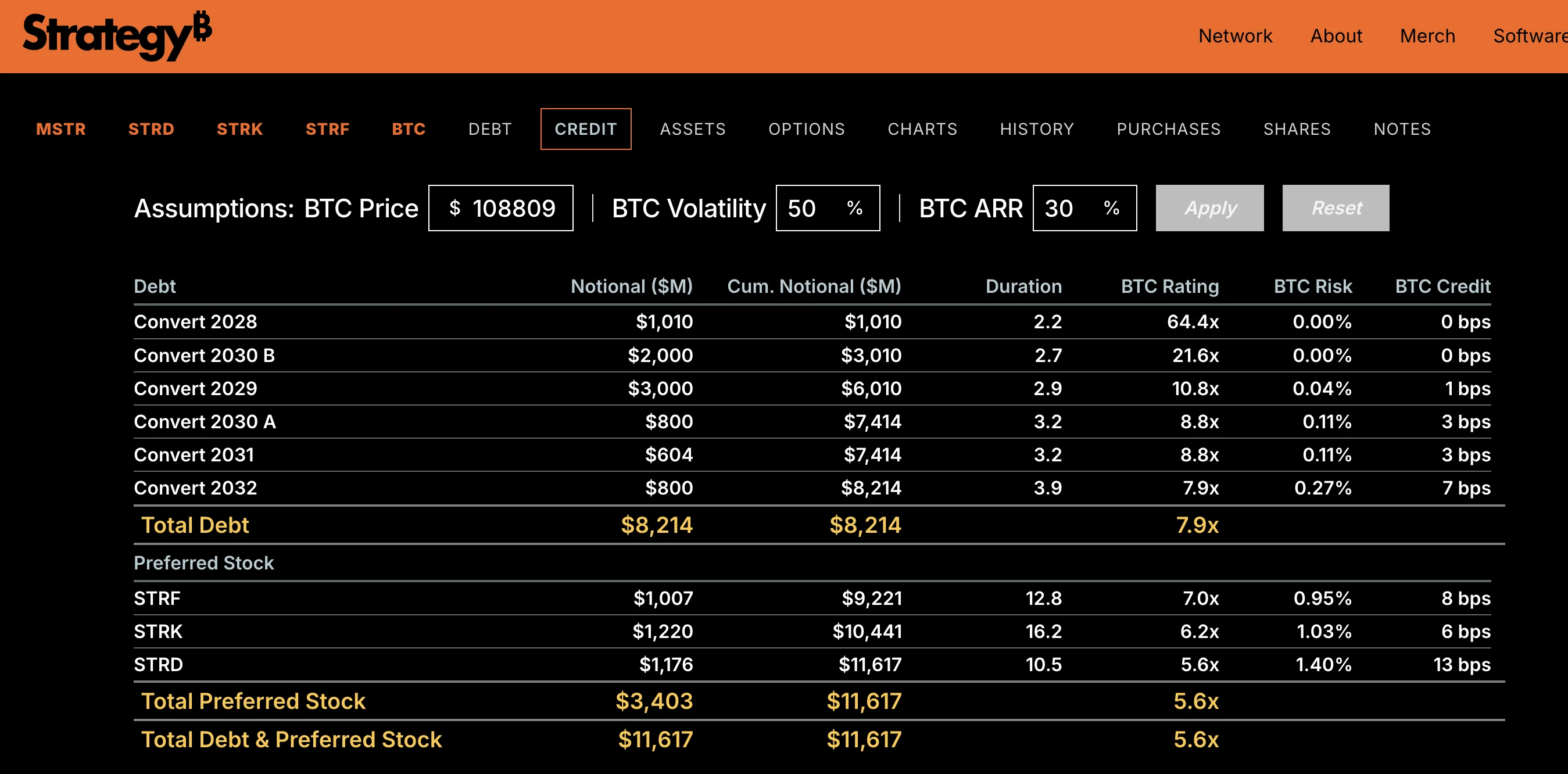Open the OPTIONS view

(x=807, y=128)
